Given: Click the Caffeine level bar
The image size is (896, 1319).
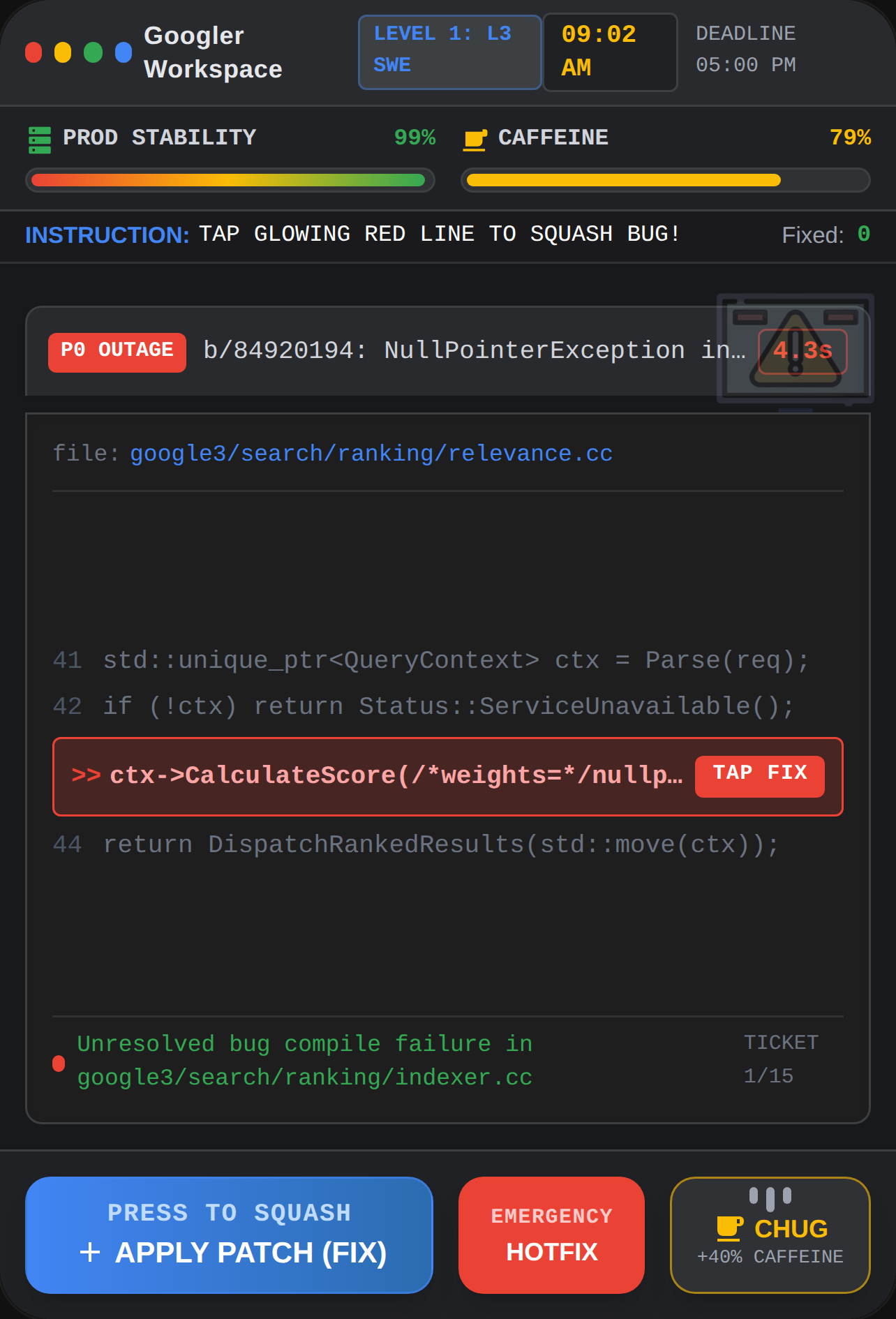Looking at the screenshot, I should [x=666, y=180].
